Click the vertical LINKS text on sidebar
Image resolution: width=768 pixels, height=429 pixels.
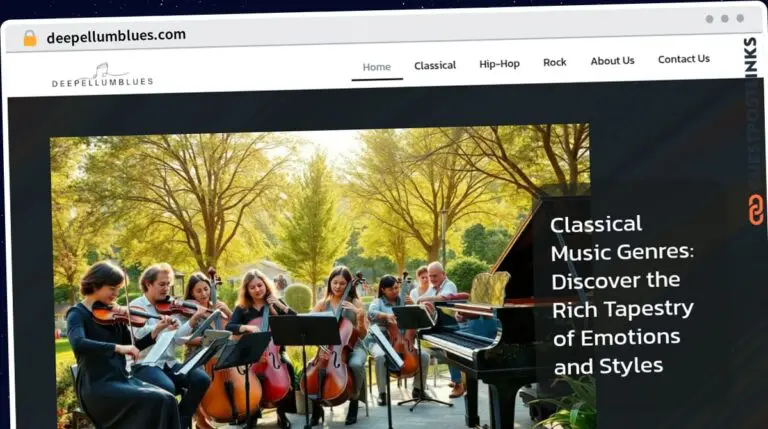coord(750,58)
